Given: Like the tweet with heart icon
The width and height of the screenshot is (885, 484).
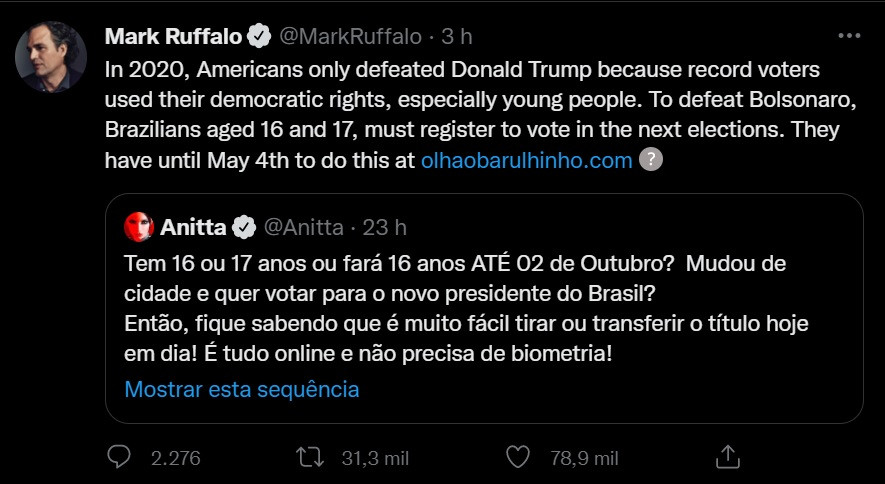Looking at the screenshot, I should [x=517, y=458].
